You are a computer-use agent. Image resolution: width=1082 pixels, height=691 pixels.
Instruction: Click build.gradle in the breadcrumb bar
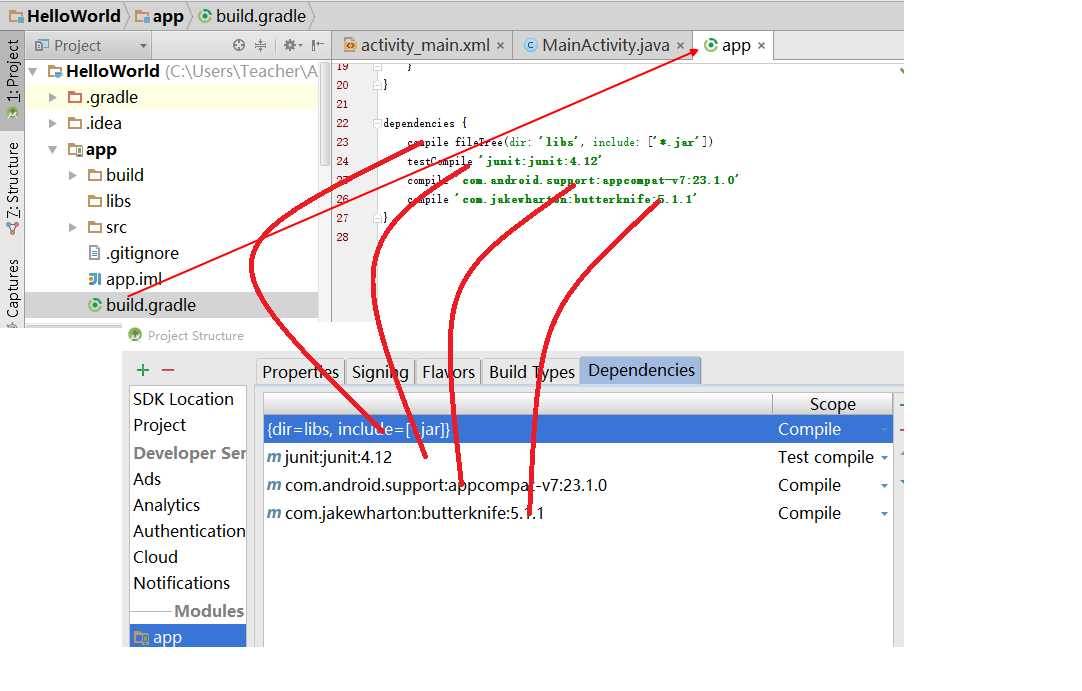(253, 16)
